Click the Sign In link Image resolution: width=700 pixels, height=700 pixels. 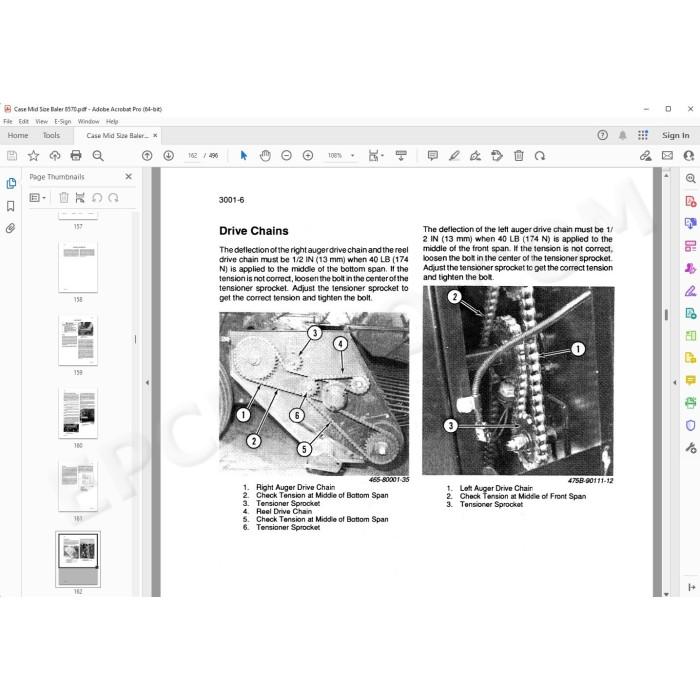pyautogui.click(x=675, y=135)
